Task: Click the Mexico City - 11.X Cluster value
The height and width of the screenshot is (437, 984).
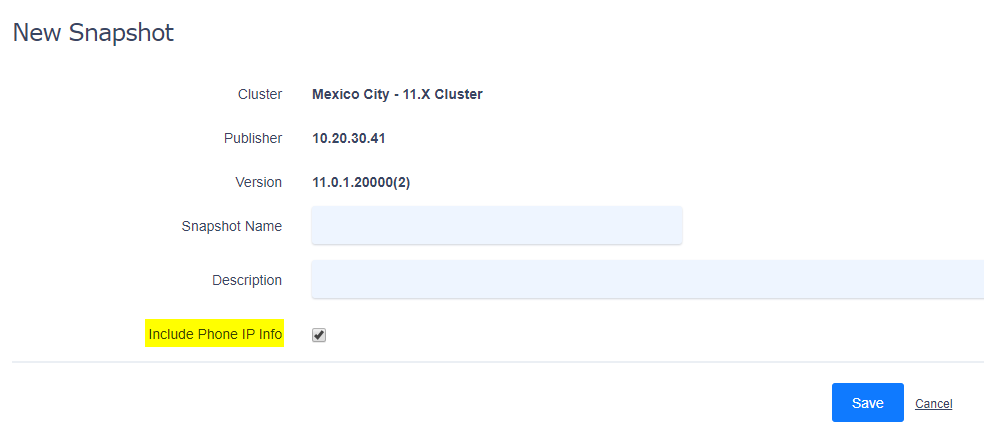Action: (397, 95)
